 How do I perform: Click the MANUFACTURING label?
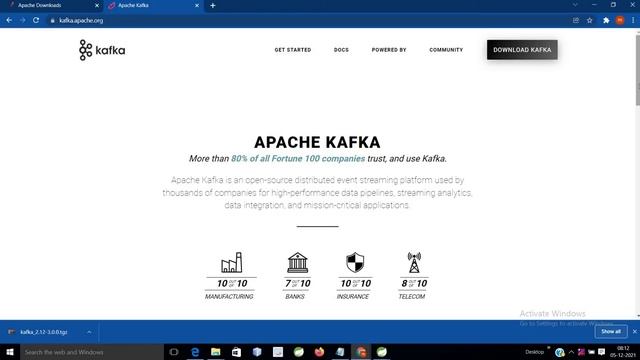[229, 297]
